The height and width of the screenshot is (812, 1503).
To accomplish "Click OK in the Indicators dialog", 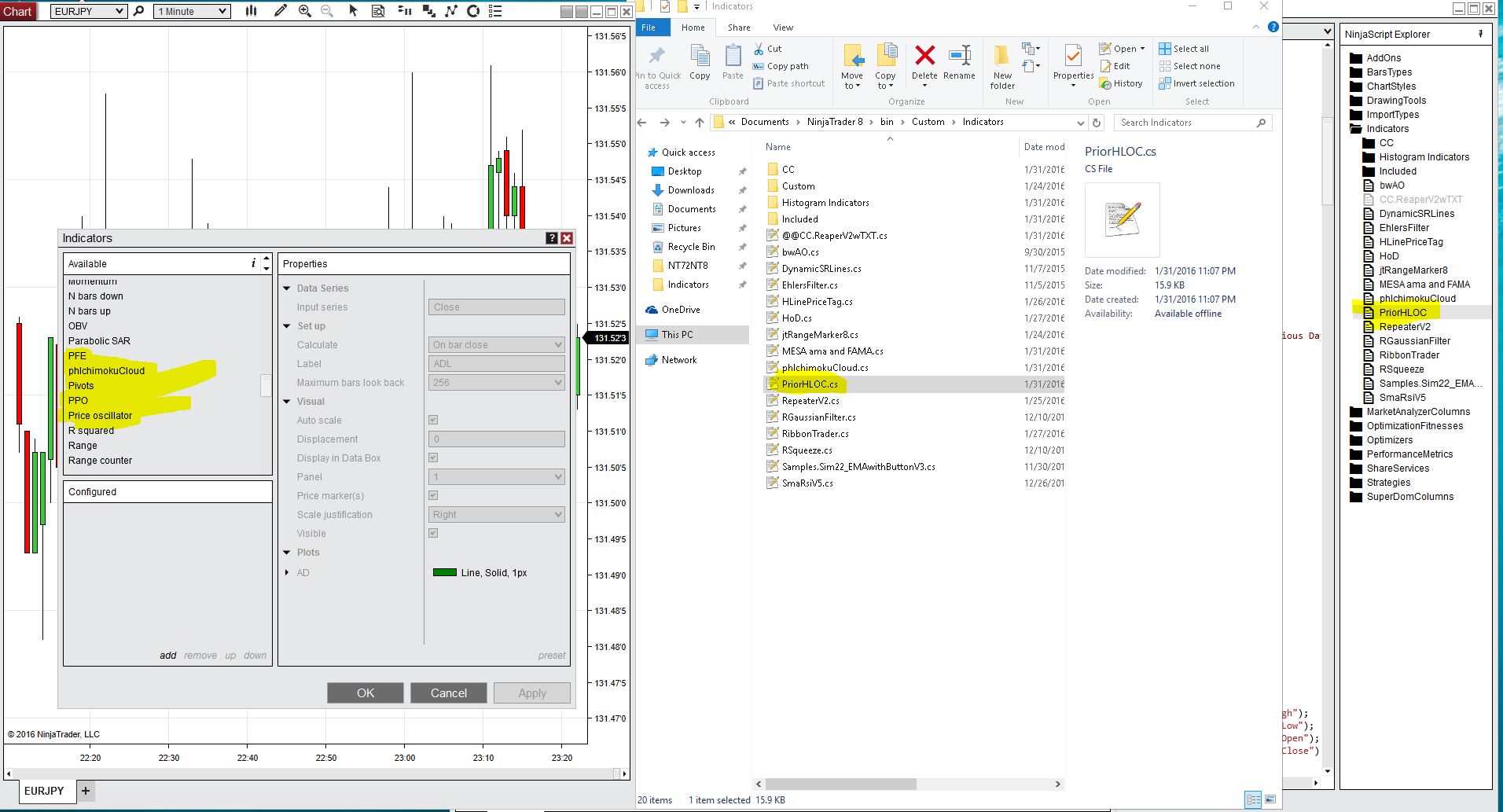I will [x=366, y=693].
